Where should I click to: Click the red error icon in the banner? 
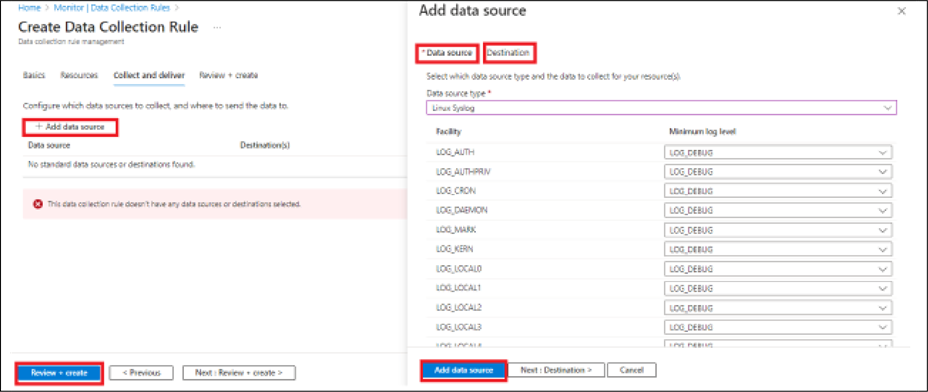point(38,204)
